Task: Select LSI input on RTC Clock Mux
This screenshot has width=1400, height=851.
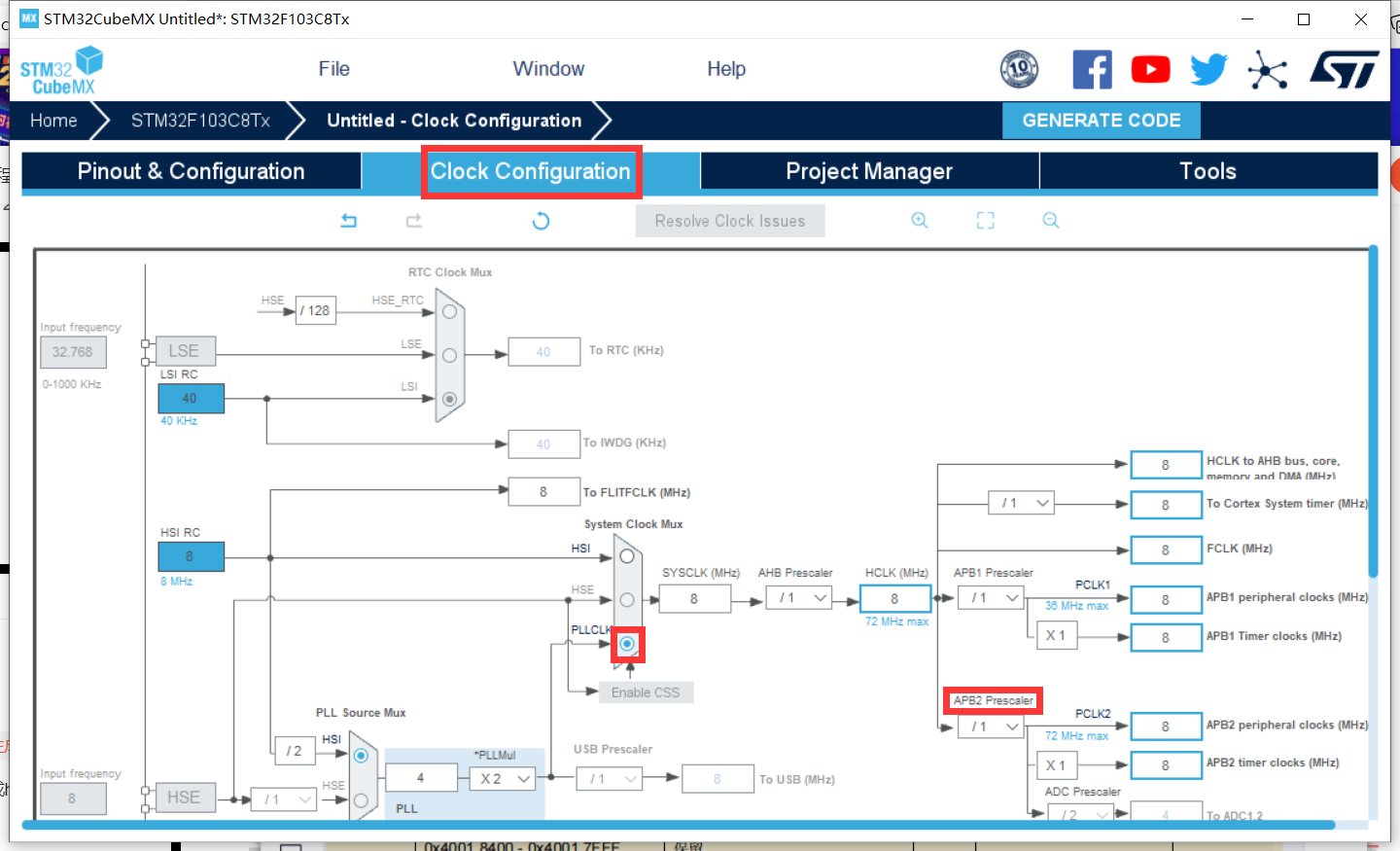Action: click(449, 399)
